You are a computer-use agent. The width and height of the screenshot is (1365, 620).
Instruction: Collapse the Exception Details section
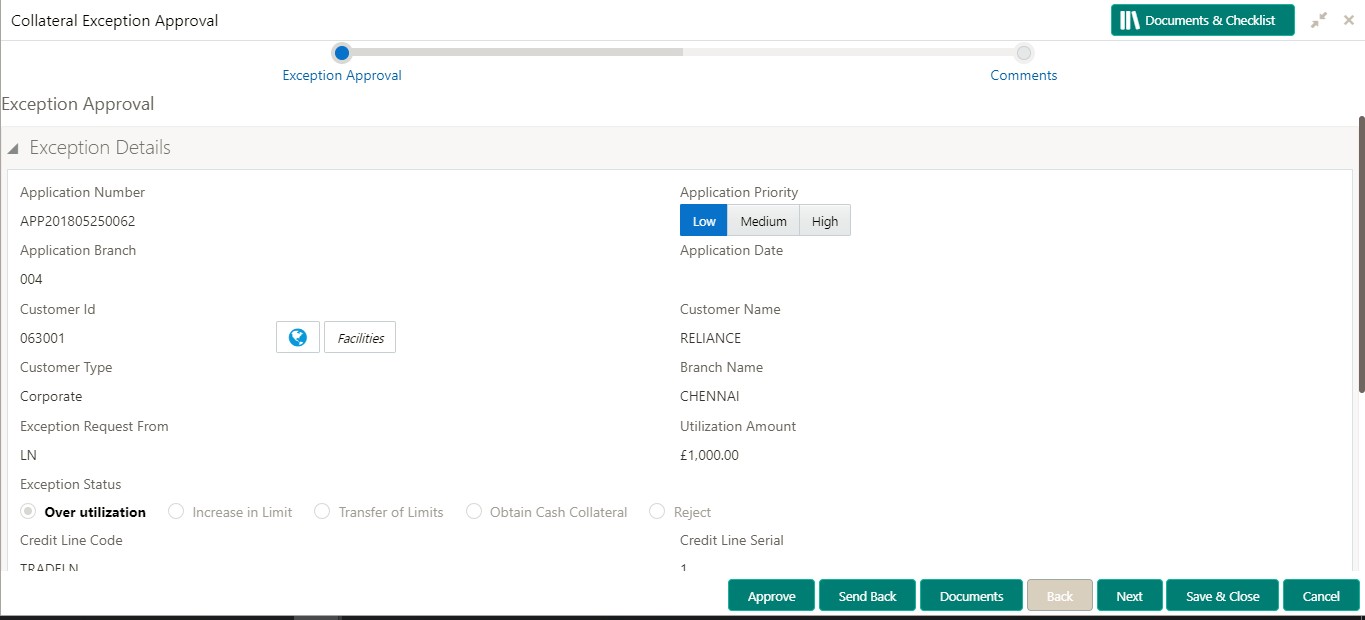[13, 149]
